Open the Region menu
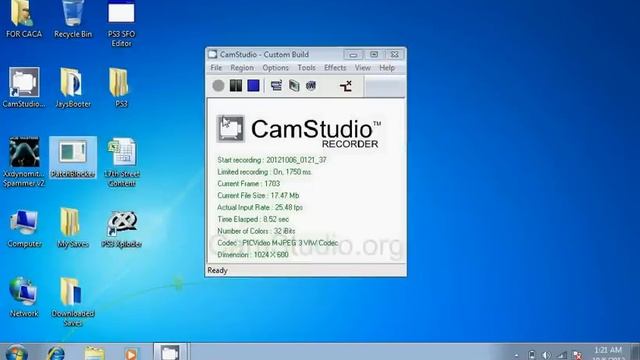The image size is (640, 360). (242, 68)
